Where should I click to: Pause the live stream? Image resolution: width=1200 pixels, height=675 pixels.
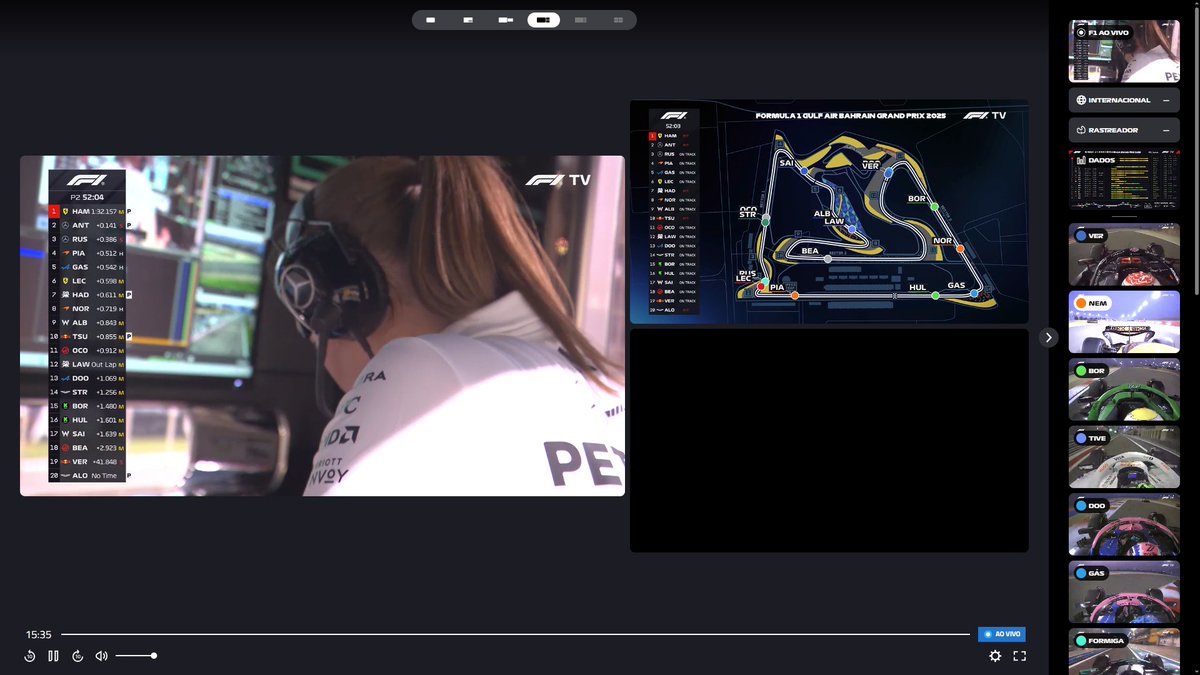click(x=54, y=656)
